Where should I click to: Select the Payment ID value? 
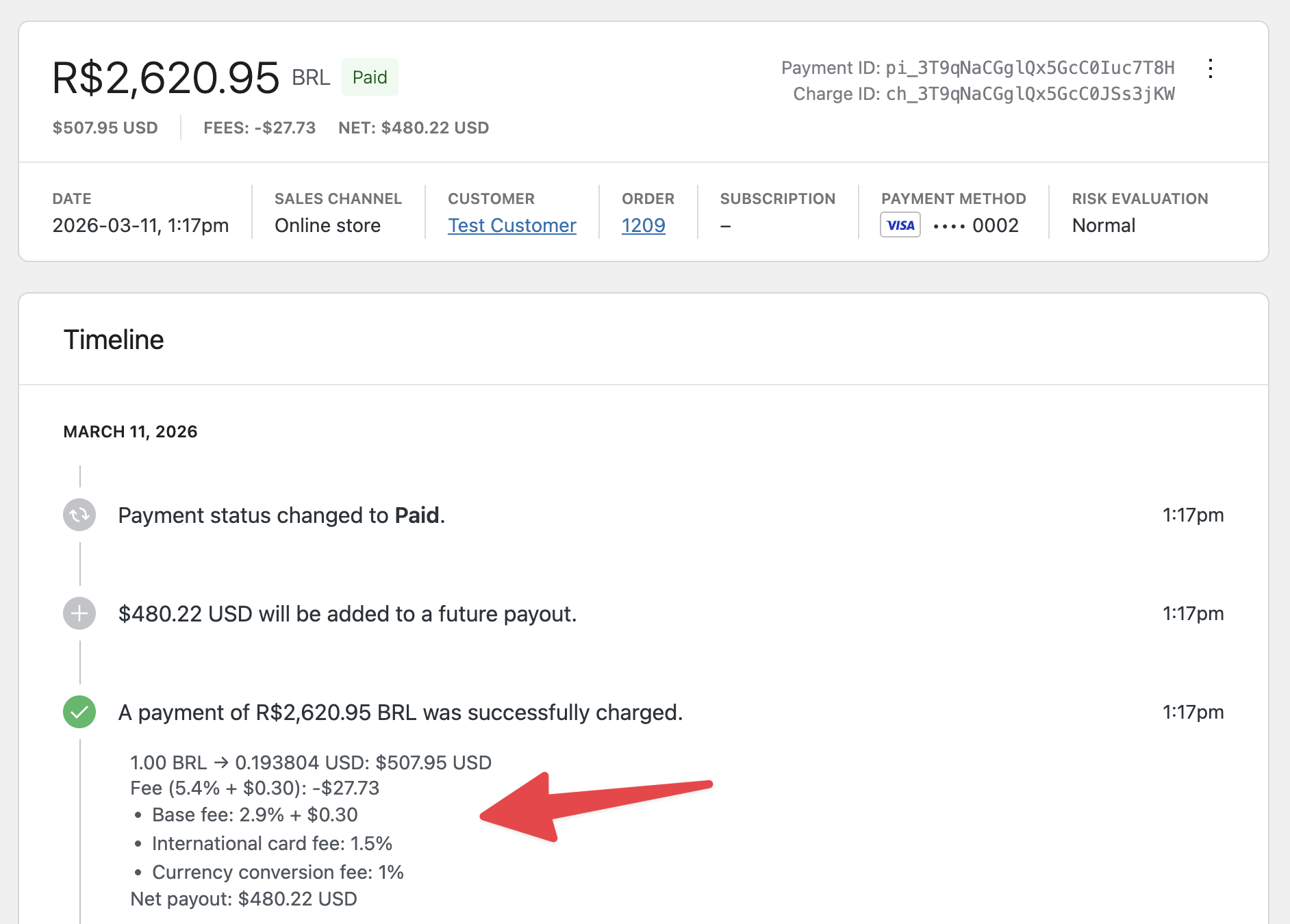(1030, 68)
